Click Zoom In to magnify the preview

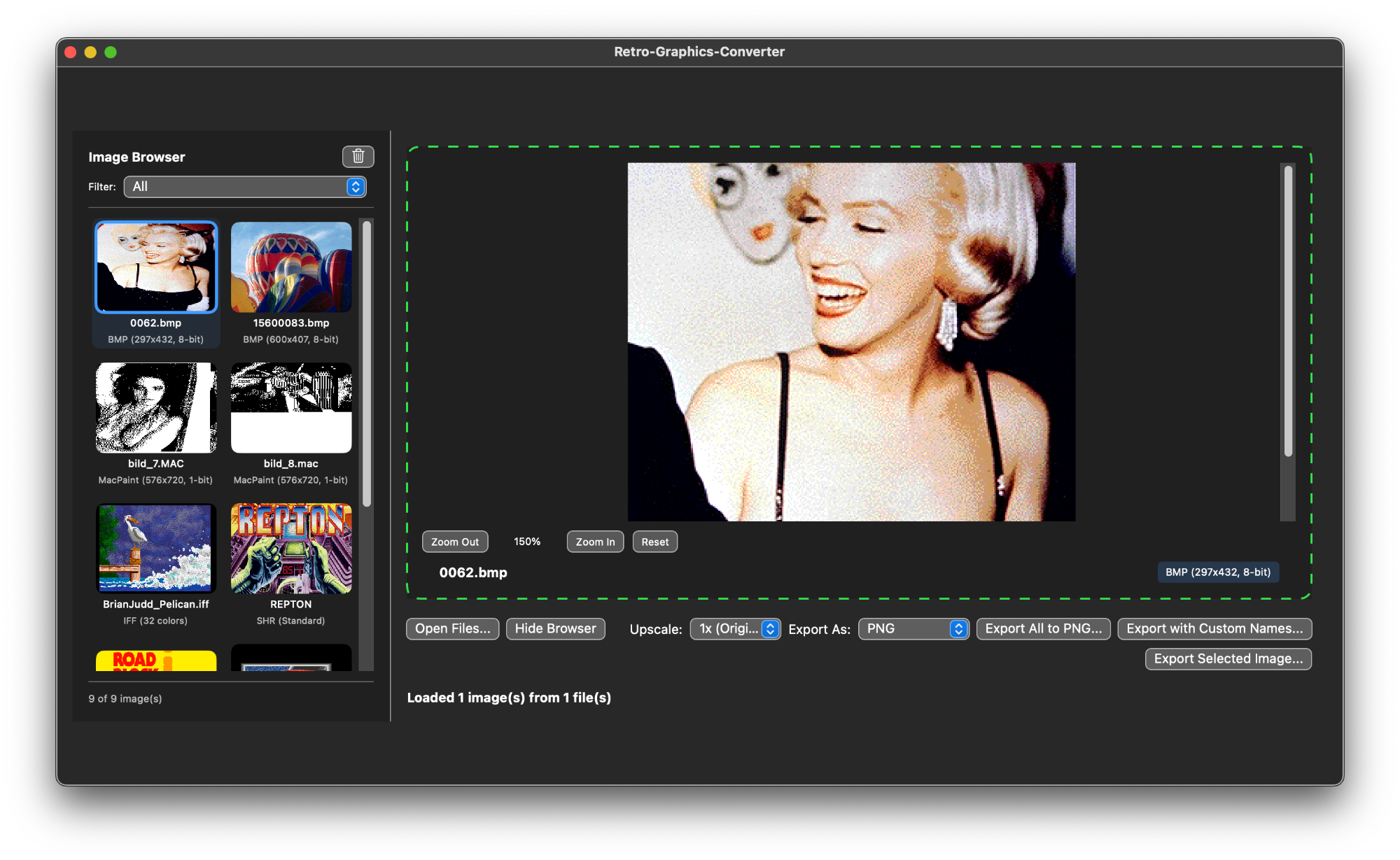coord(594,541)
